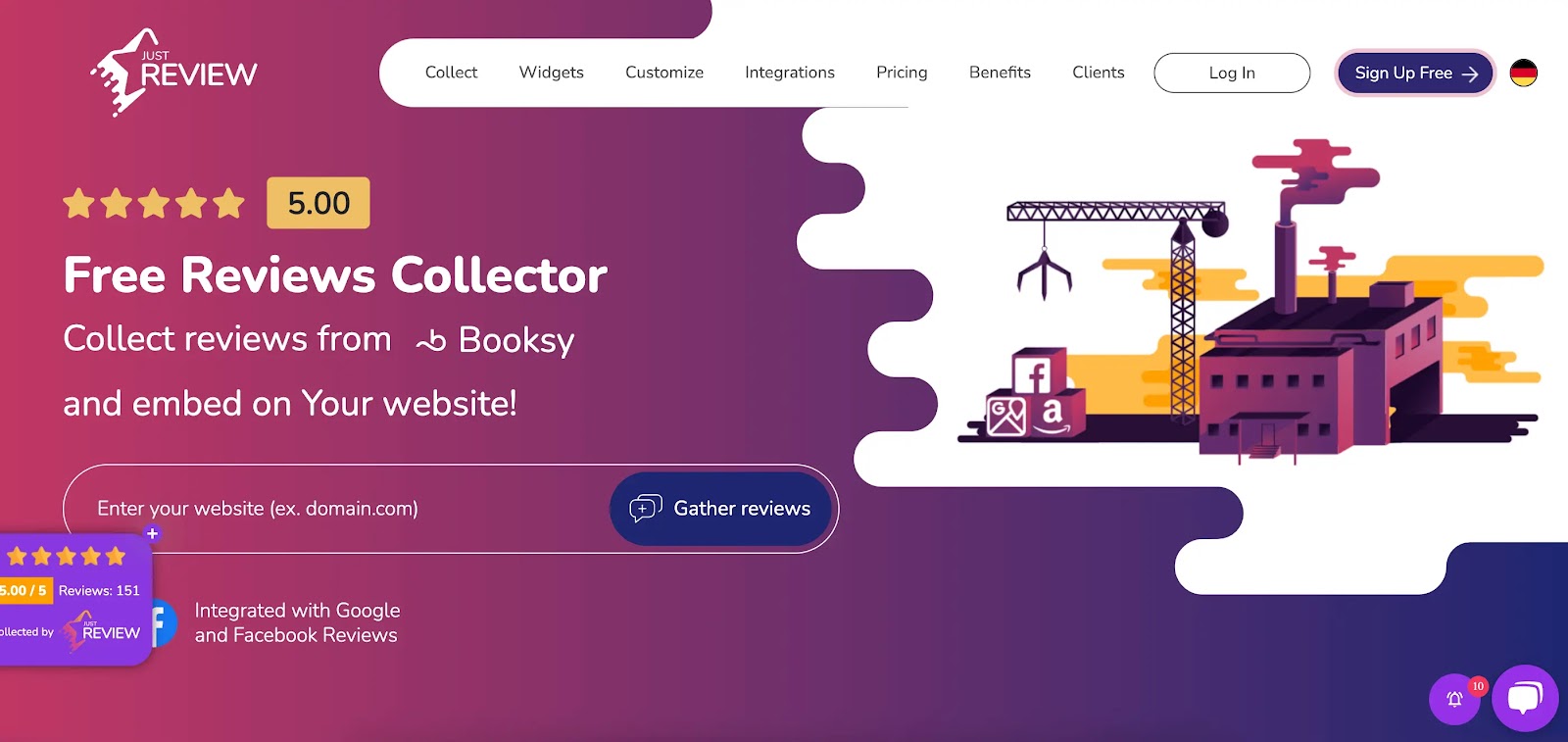
Task: Click the Gather reviews button
Action: coord(720,509)
